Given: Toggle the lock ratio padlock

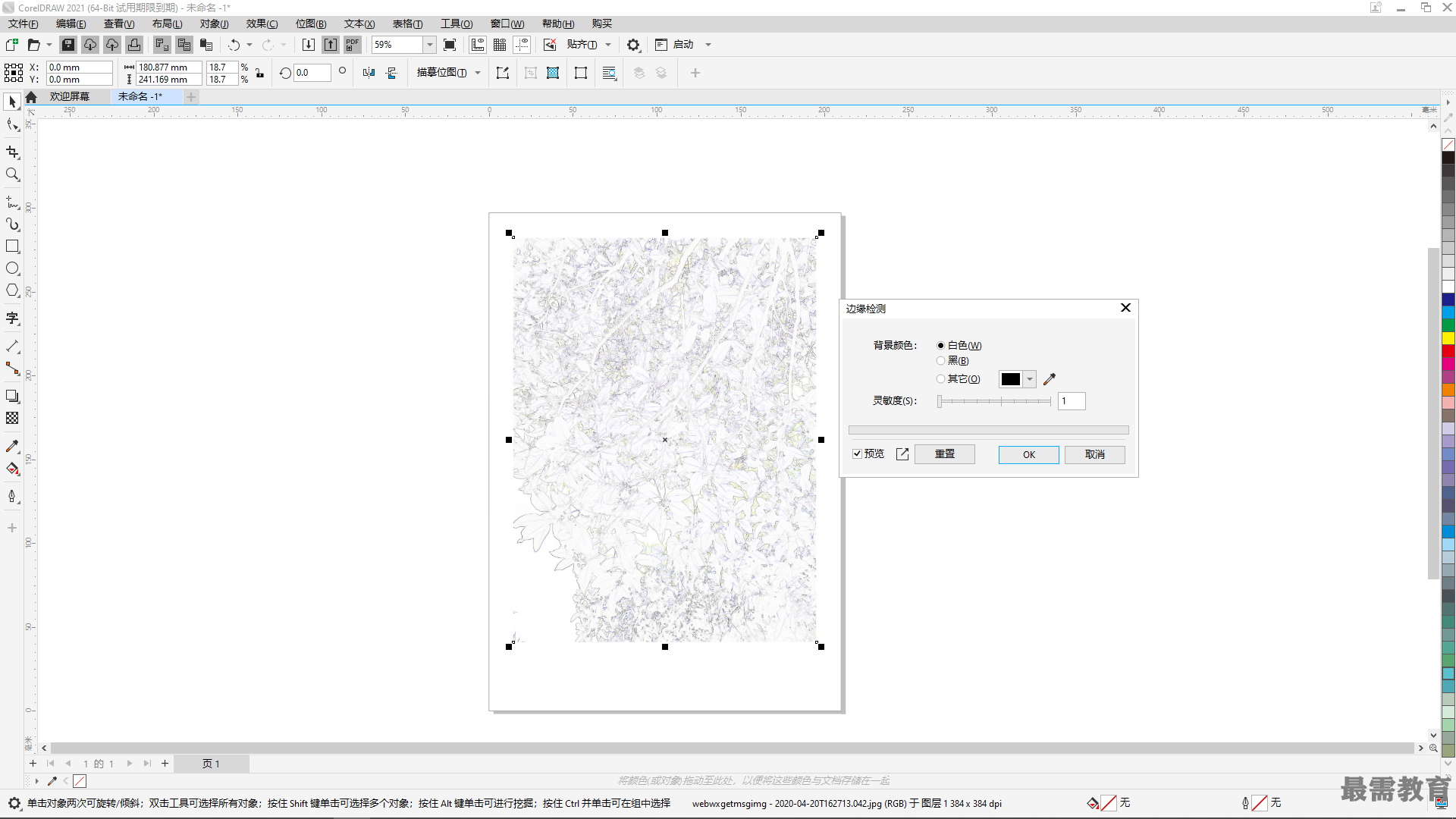Looking at the screenshot, I should 259,74.
